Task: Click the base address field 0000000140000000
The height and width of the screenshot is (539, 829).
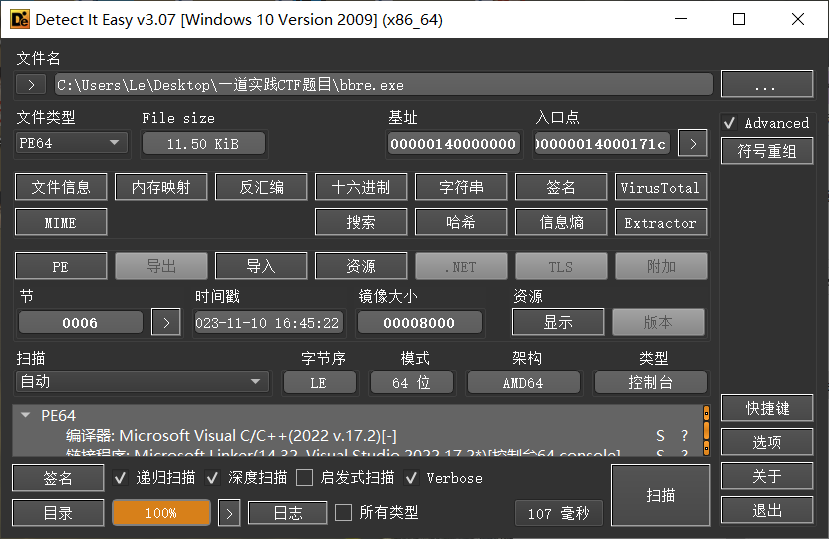Action: pyautogui.click(x=453, y=143)
